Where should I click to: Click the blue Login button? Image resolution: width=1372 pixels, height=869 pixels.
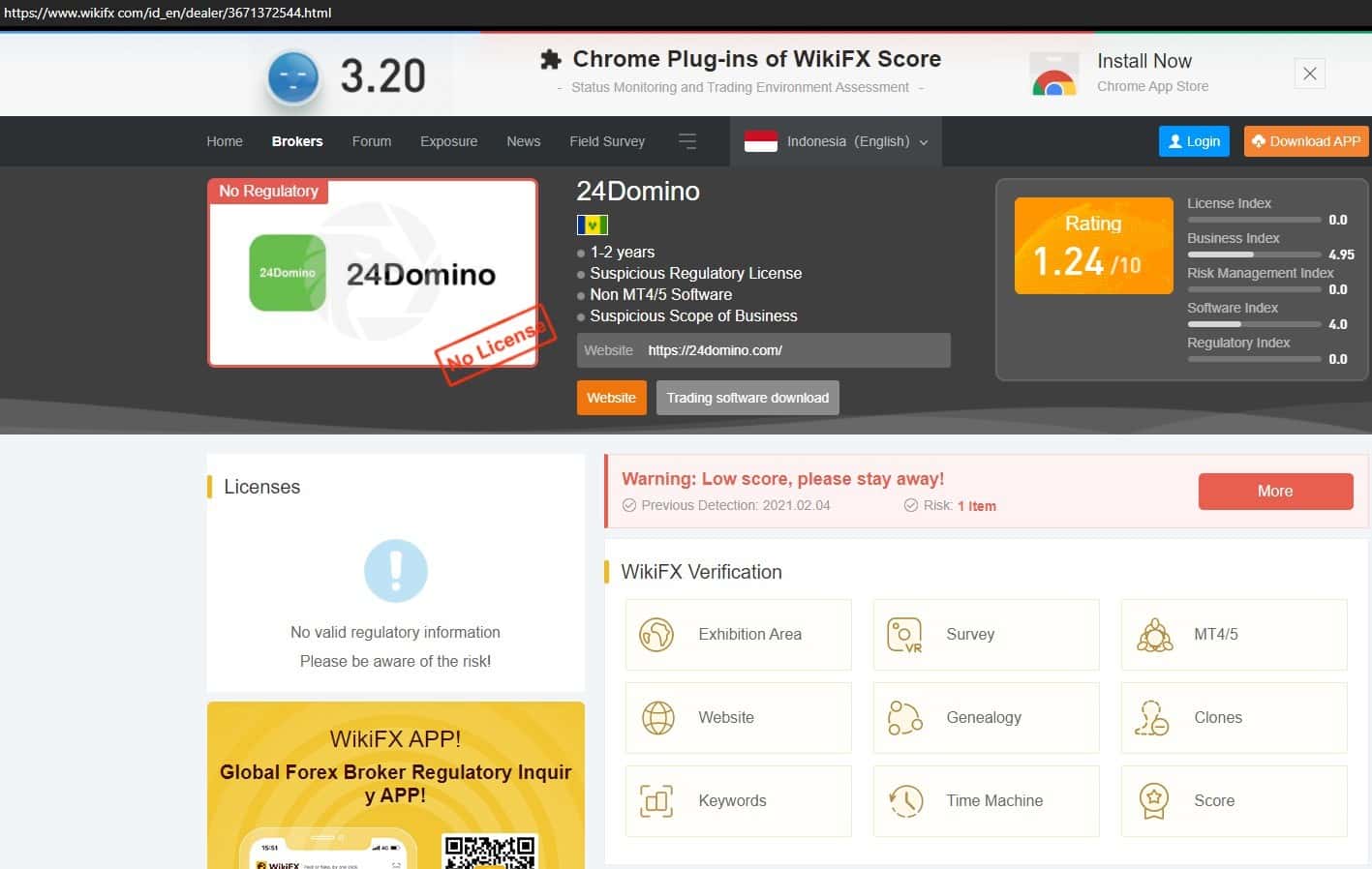click(x=1194, y=141)
